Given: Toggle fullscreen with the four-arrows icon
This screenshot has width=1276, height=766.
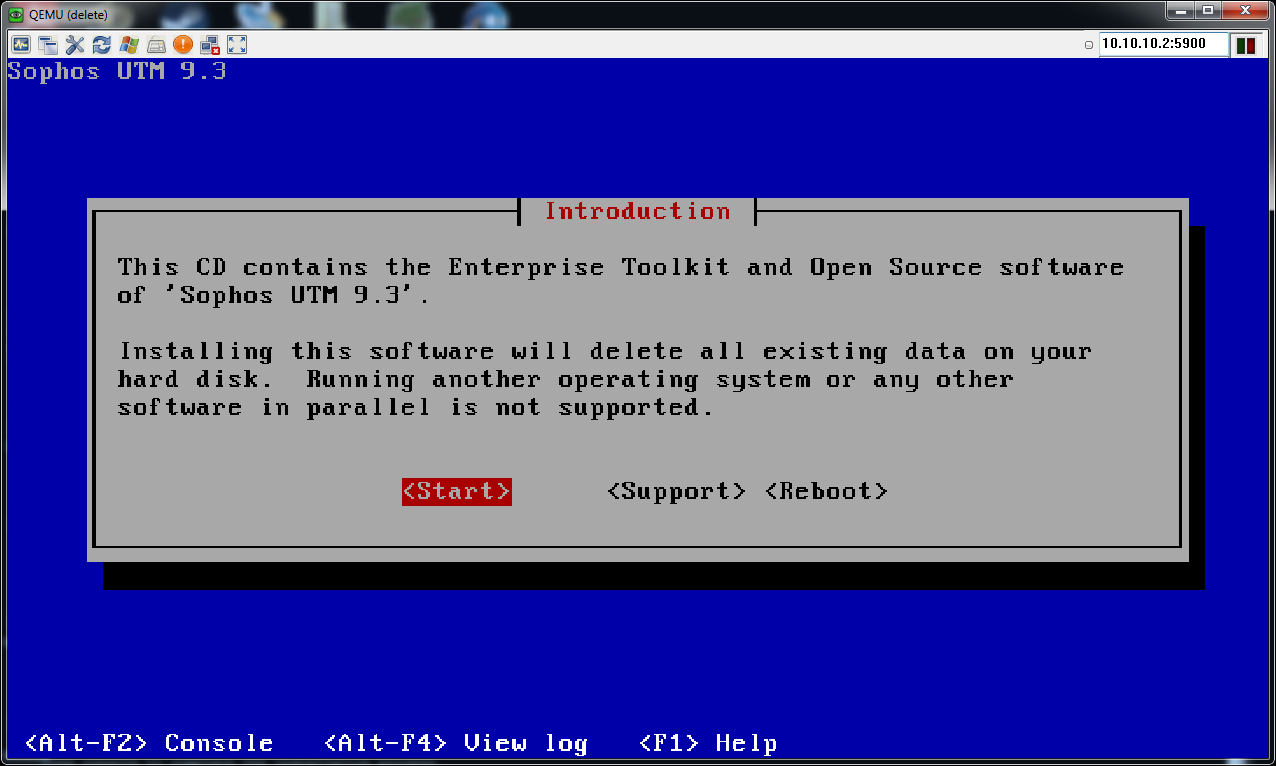Looking at the screenshot, I should click(x=237, y=44).
